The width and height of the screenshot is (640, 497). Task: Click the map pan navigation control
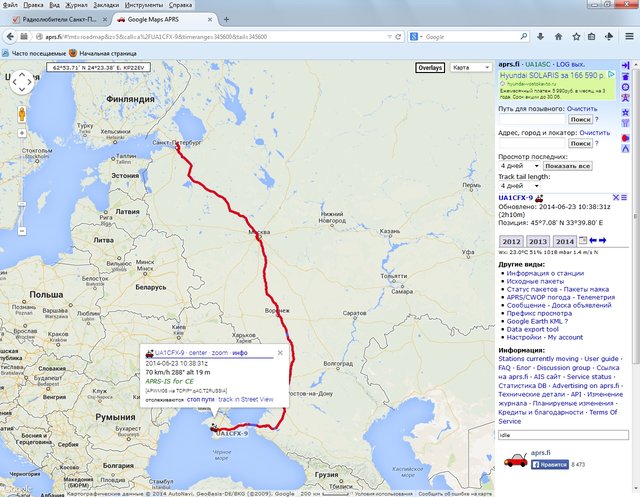[x=22, y=83]
